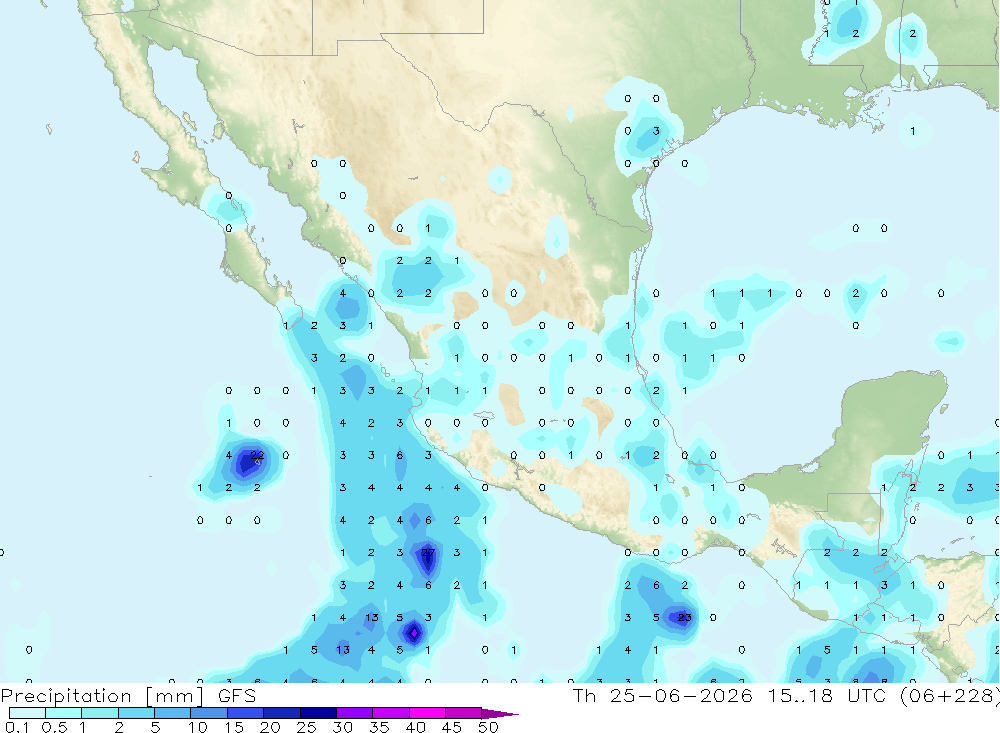Click the "35" legend scale label
The width and height of the screenshot is (1000, 733).
tap(379, 727)
